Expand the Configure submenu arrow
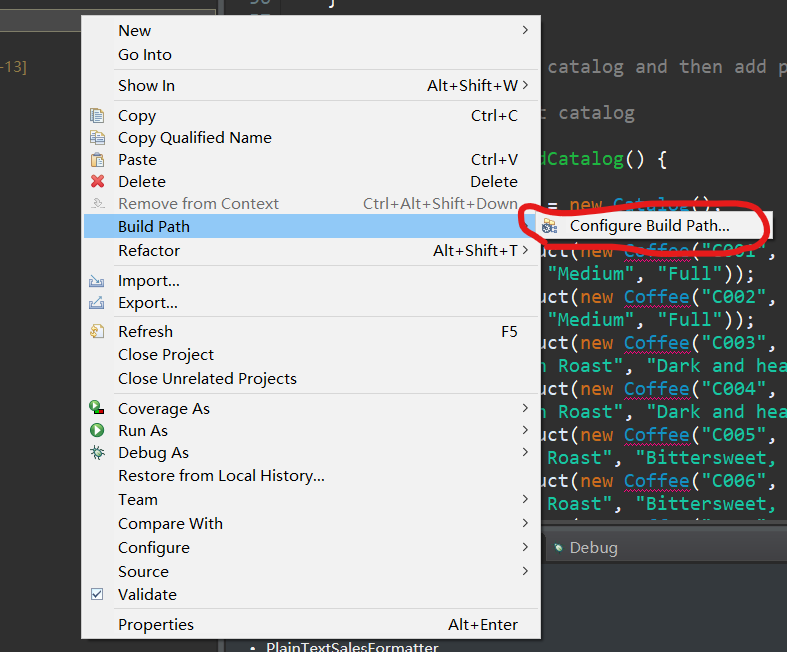Screen dimensions: 787x652 coord(525,547)
